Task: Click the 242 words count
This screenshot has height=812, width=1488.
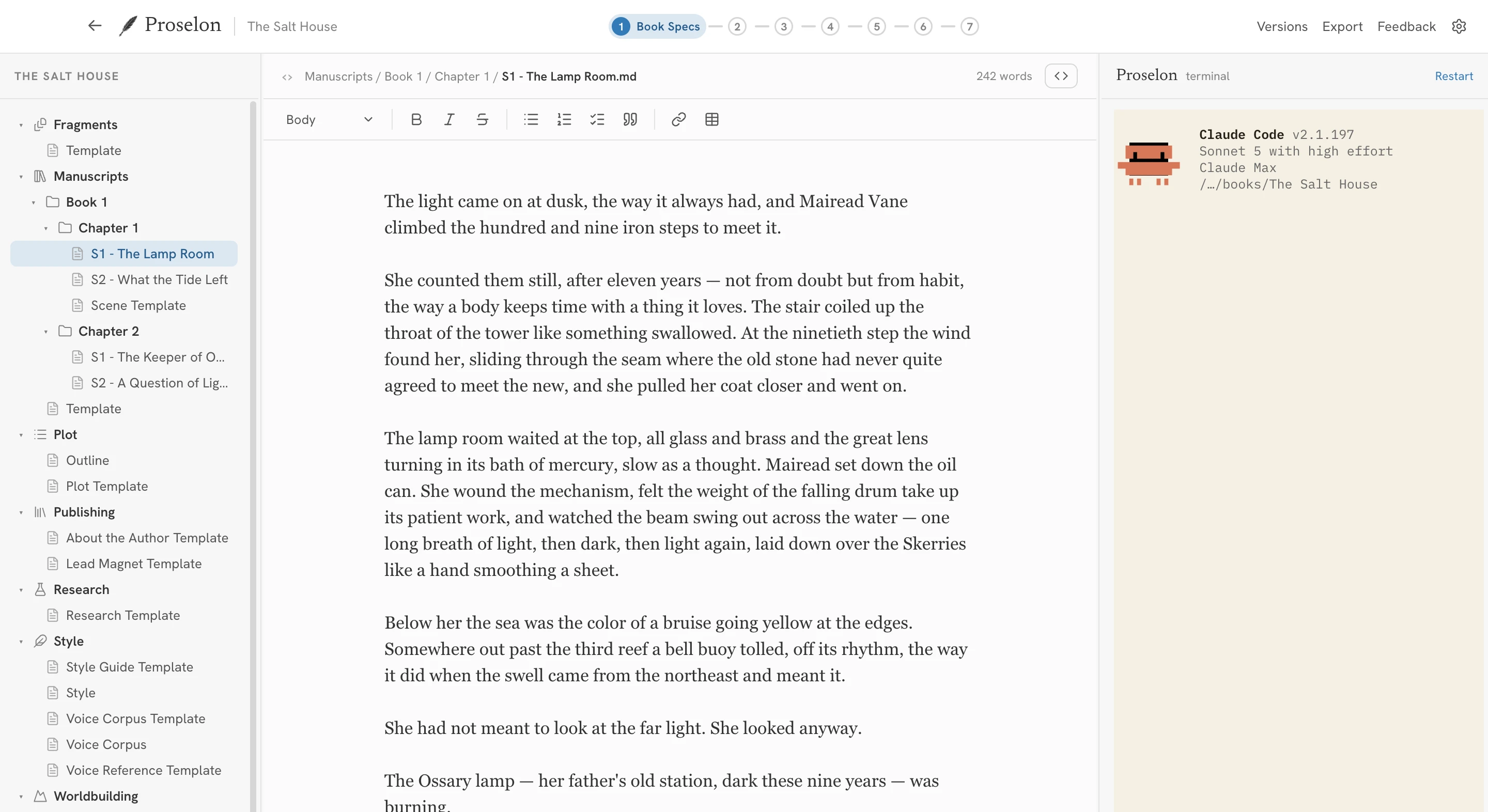Action: point(1003,76)
